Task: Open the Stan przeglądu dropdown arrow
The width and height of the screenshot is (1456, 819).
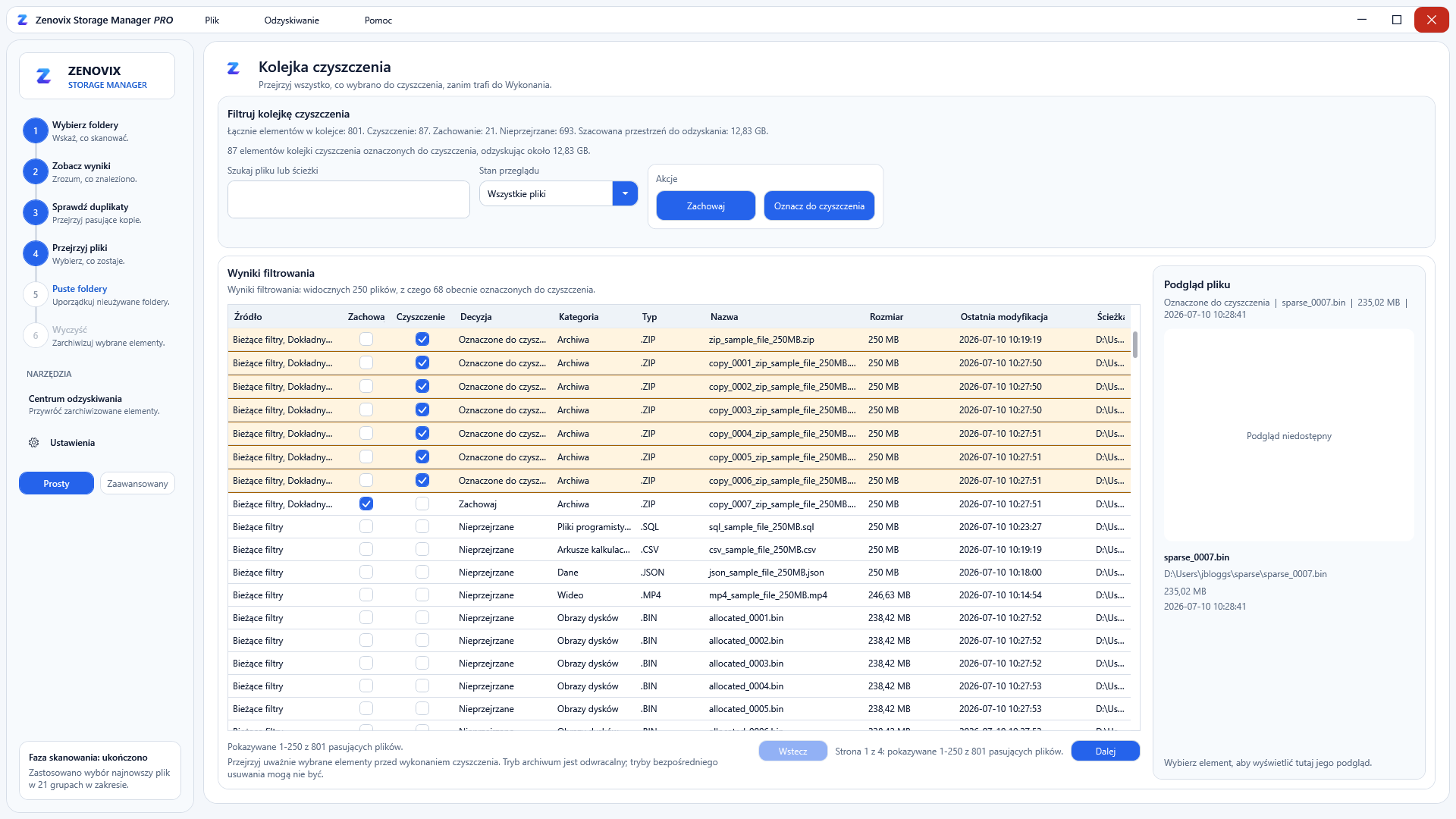Action: pos(625,194)
